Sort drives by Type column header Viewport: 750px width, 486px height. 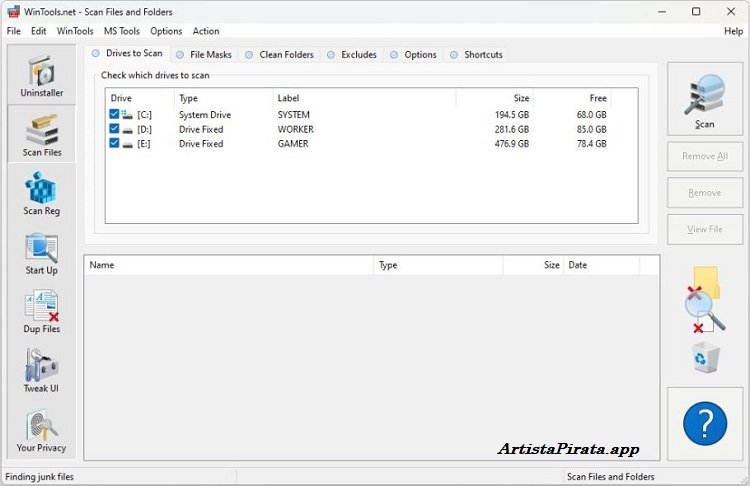[224, 98]
